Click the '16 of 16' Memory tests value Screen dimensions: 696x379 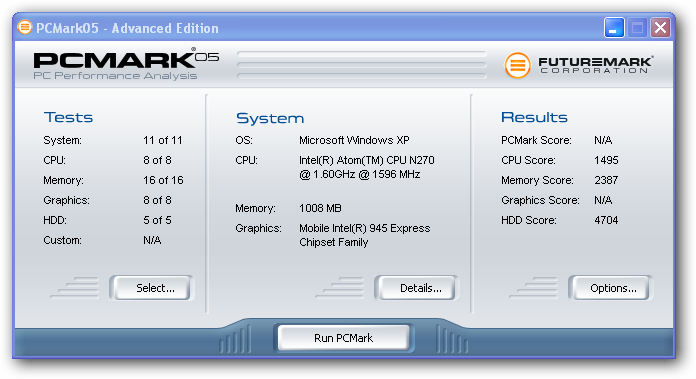tap(163, 180)
